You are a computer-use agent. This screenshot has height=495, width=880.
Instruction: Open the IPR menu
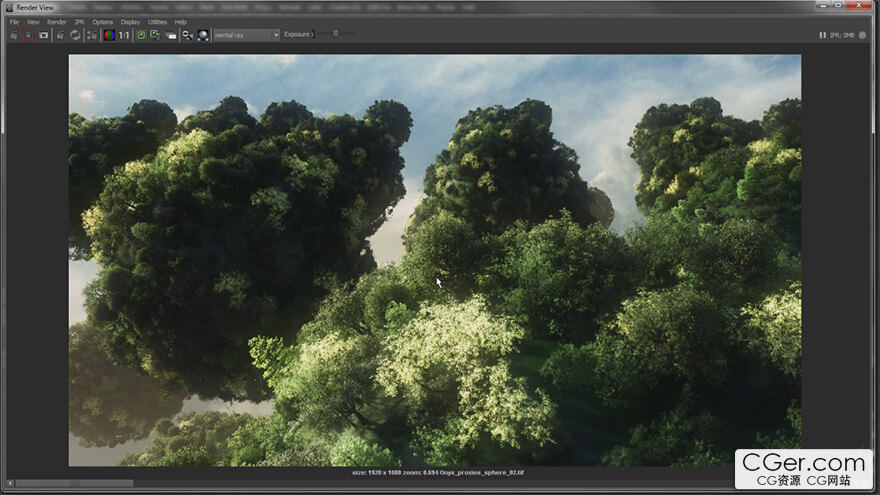click(x=80, y=21)
